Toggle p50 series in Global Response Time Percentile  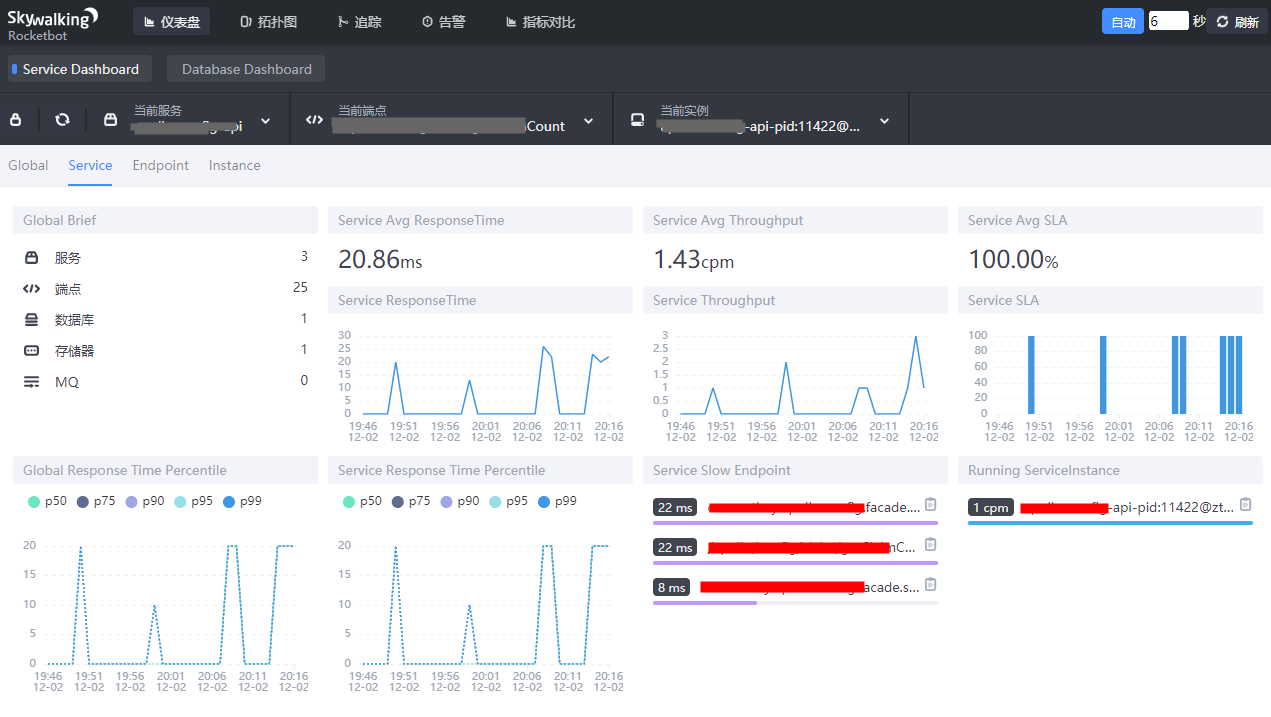pos(47,501)
